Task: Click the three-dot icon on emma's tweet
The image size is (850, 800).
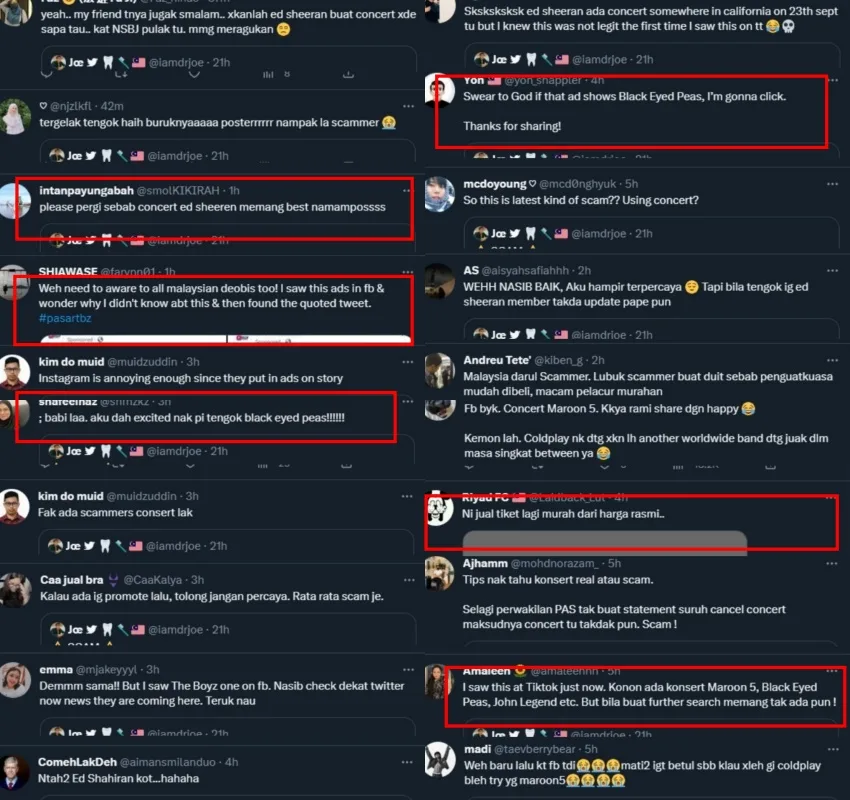Action: tap(408, 670)
